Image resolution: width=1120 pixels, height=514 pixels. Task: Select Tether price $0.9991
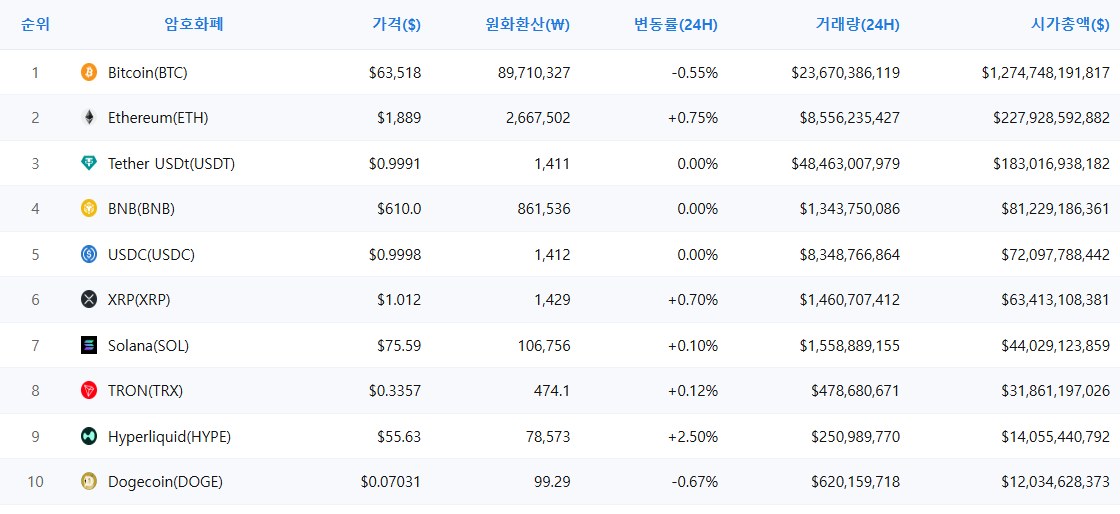click(395, 164)
